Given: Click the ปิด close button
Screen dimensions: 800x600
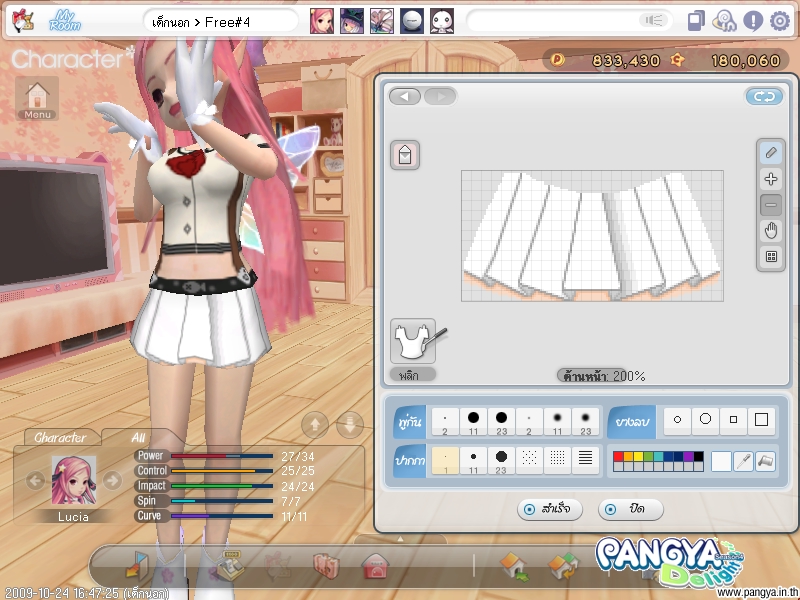Looking at the screenshot, I should point(631,509).
